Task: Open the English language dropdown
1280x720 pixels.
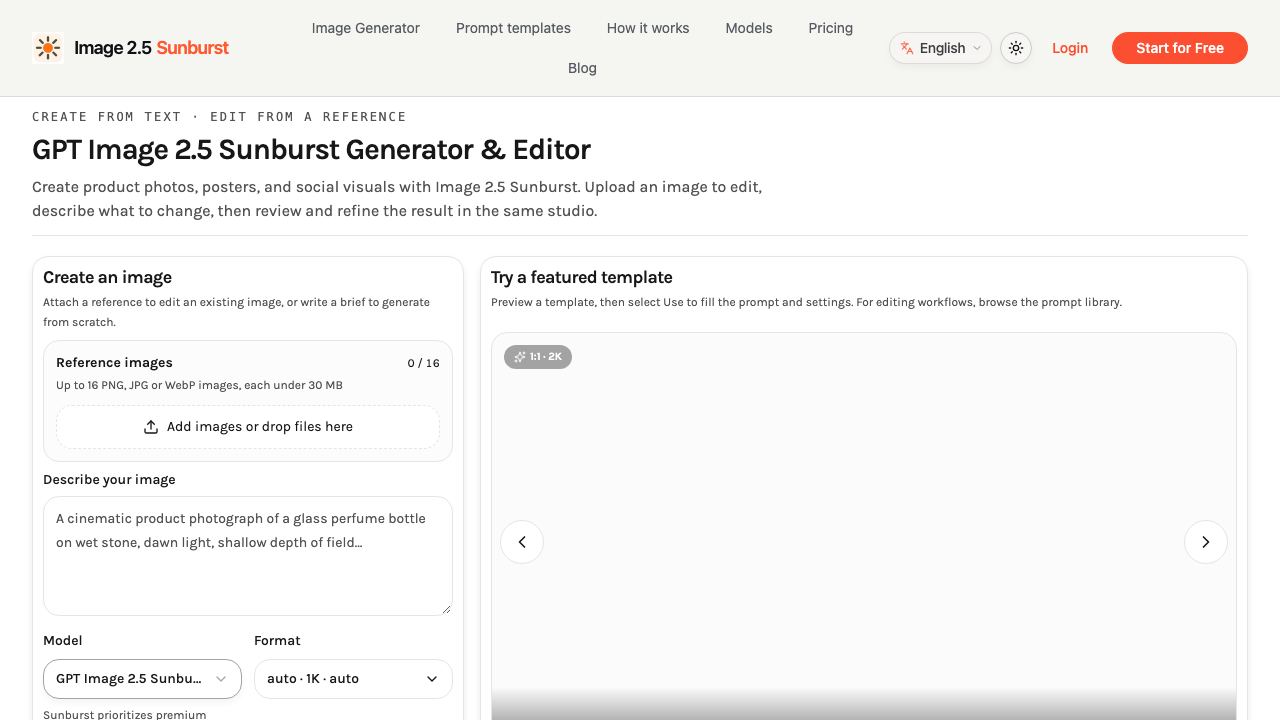Action: coord(940,48)
